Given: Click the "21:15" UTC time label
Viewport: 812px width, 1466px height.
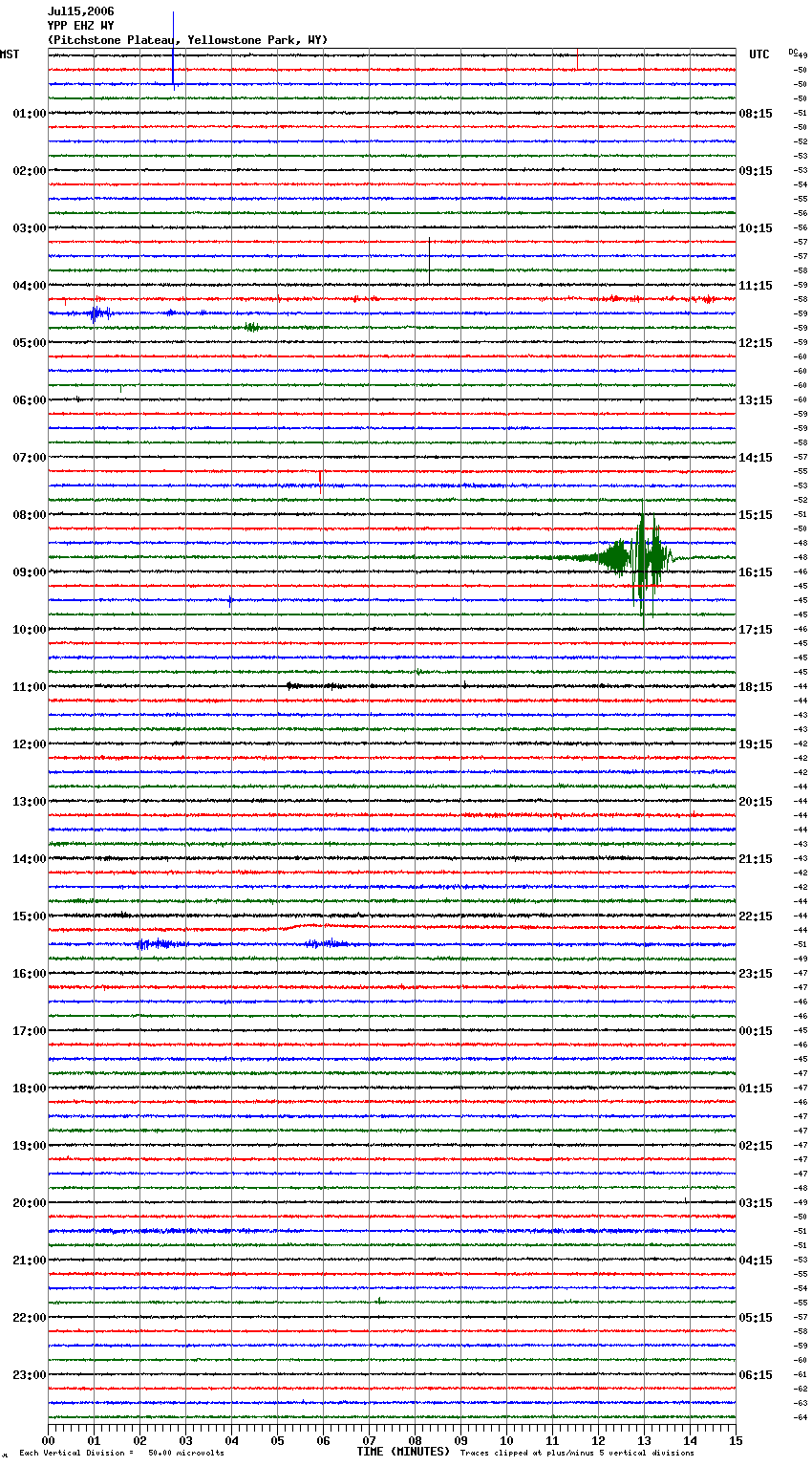Looking at the screenshot, I should click(x=756, y=859).
